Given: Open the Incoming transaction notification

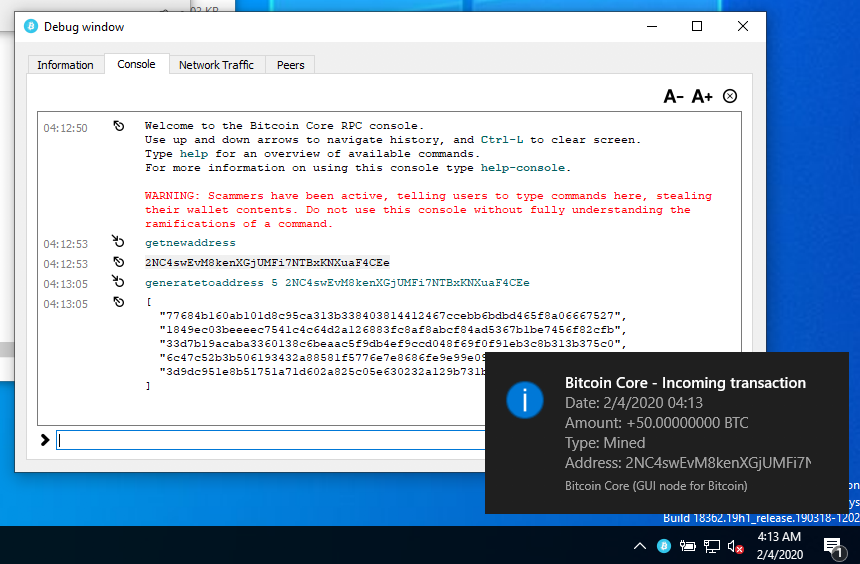Looking at the screenshot, I should (x=666, y=433).
